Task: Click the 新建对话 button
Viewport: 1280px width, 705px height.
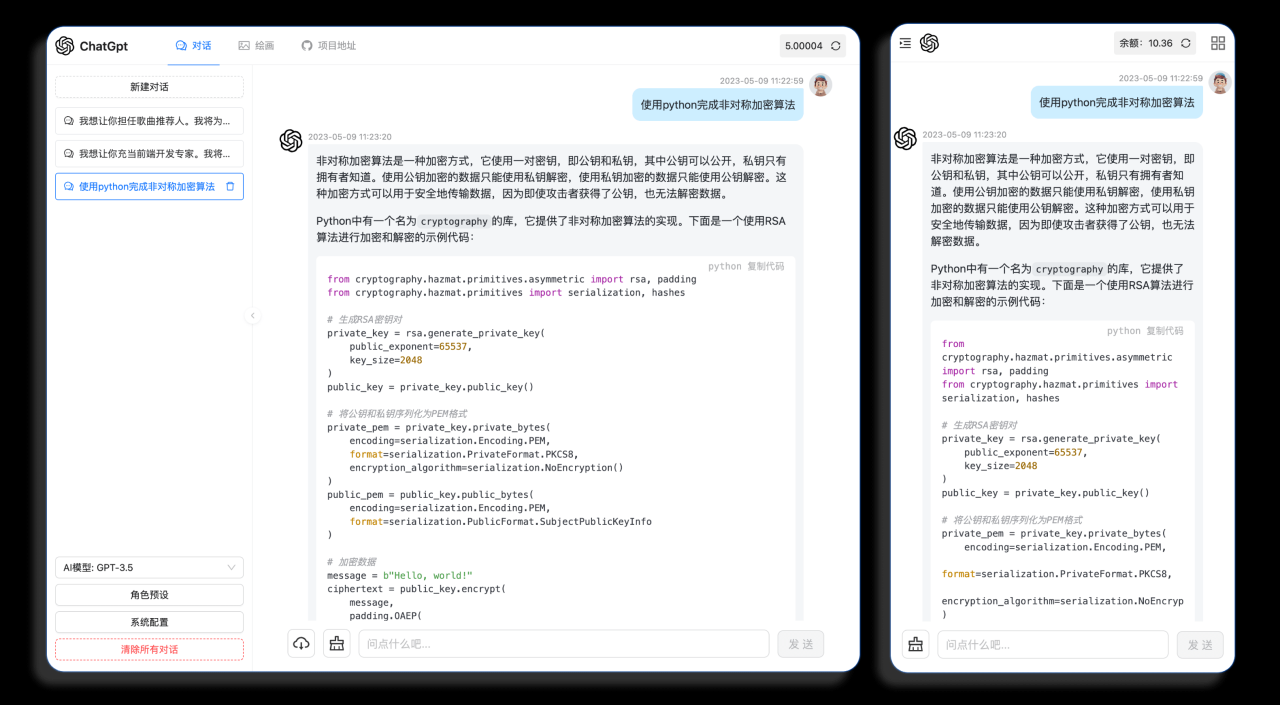Action: [148, 87]
